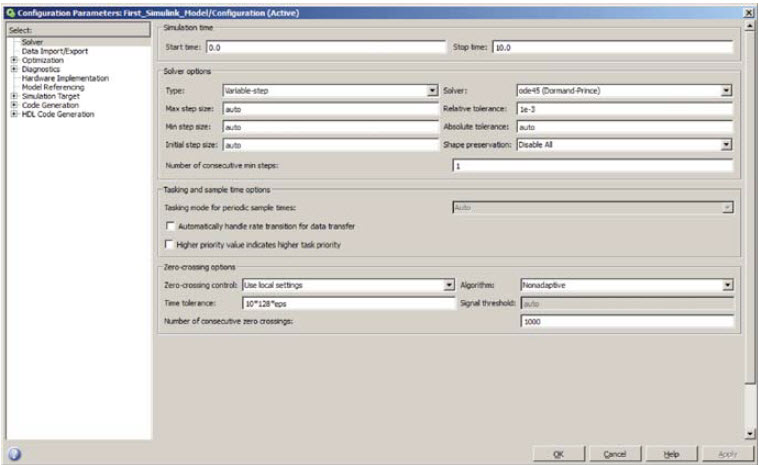Select Code Generation label in tree
This screenshot has height=465, width=759.
pyautogui.click(x=50, y=105)
